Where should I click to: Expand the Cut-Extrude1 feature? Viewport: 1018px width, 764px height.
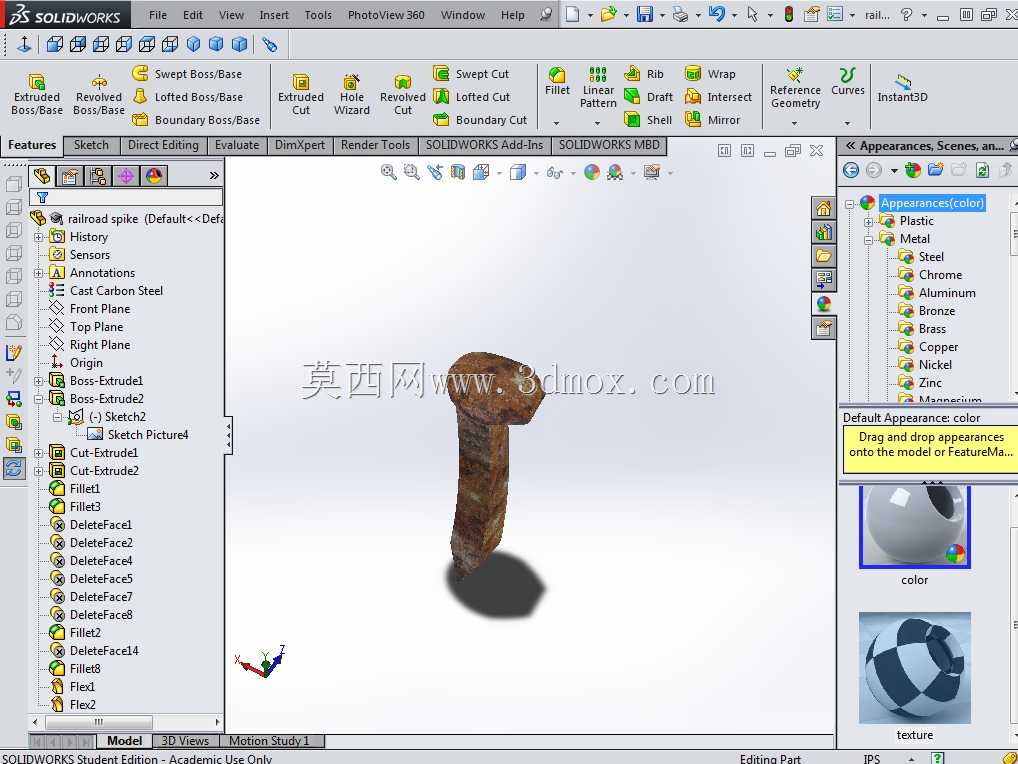tap(38, 453)
